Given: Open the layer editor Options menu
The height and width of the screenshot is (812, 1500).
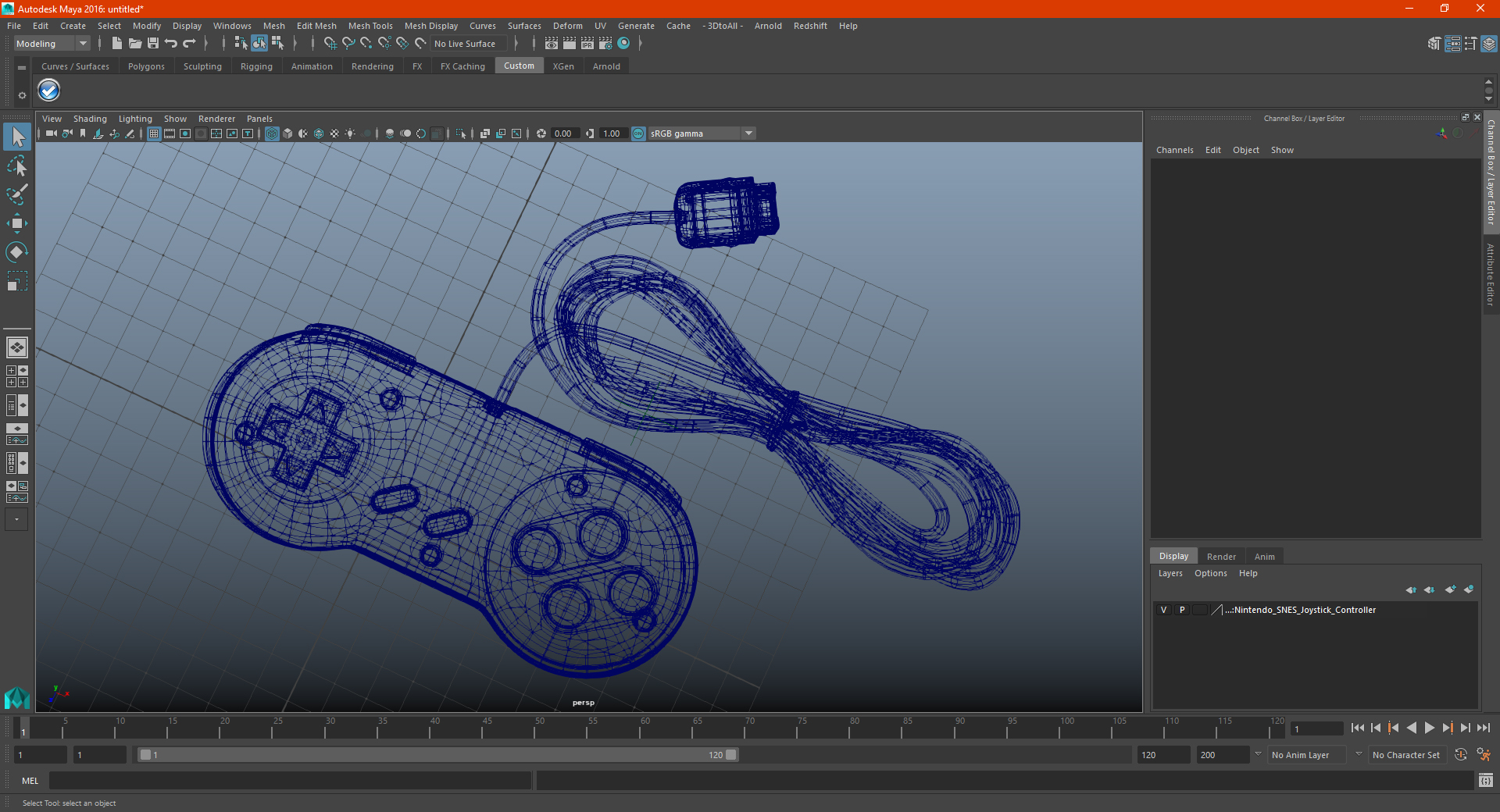Looking at the screenshot, I should tap(1210, 573).
